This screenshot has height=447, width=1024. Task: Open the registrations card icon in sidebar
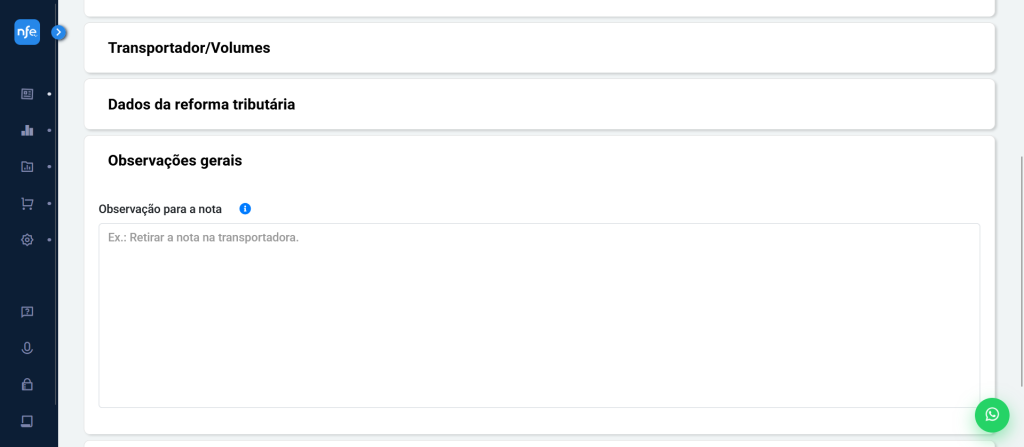coord(27,94)
